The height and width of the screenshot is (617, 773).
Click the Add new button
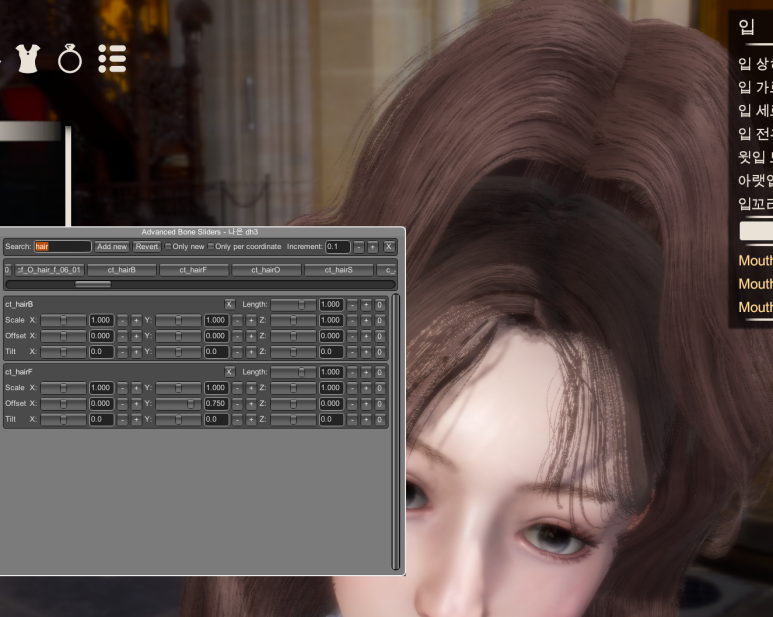click(x=111, y=246)
